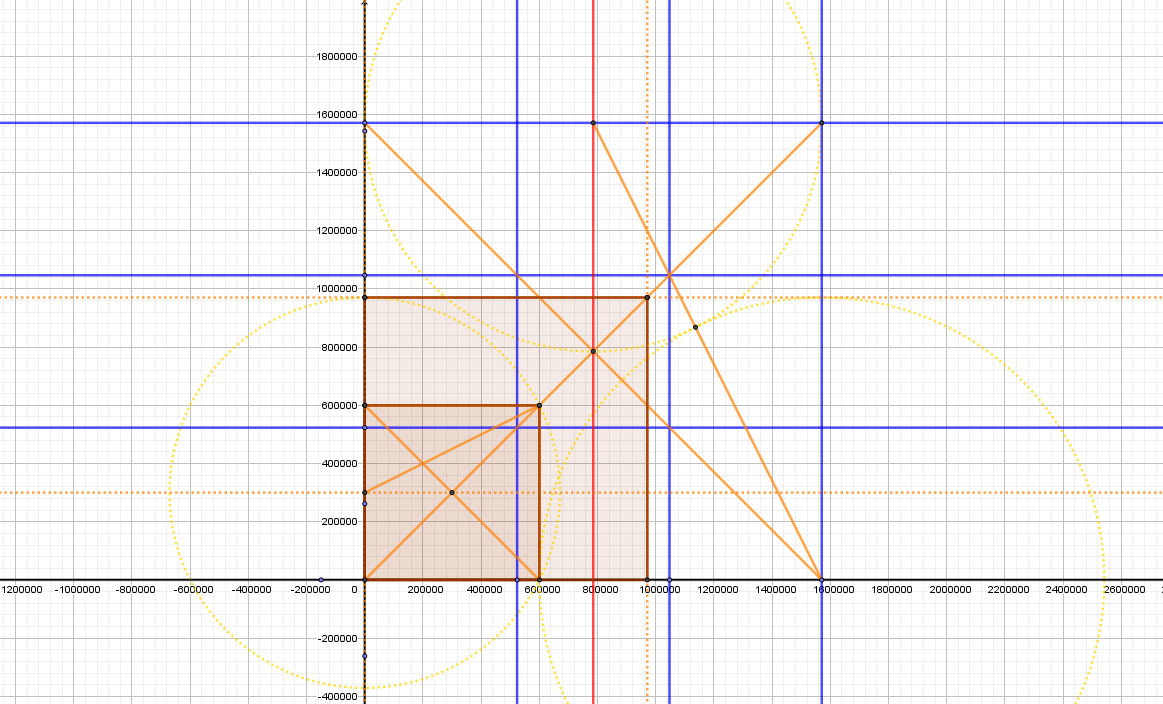Select the center point of the small square

click(452, 492)
